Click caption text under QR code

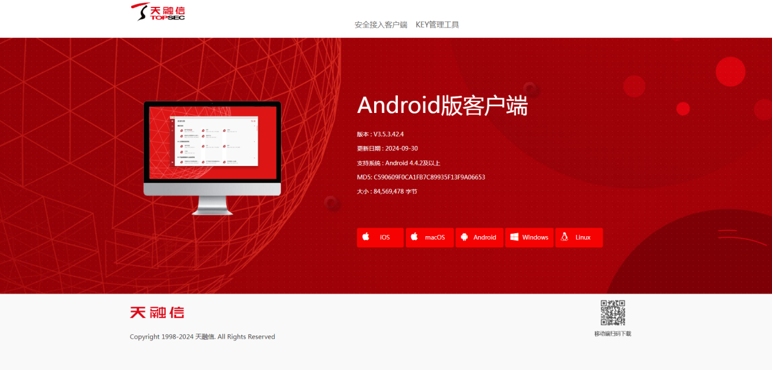613,334
